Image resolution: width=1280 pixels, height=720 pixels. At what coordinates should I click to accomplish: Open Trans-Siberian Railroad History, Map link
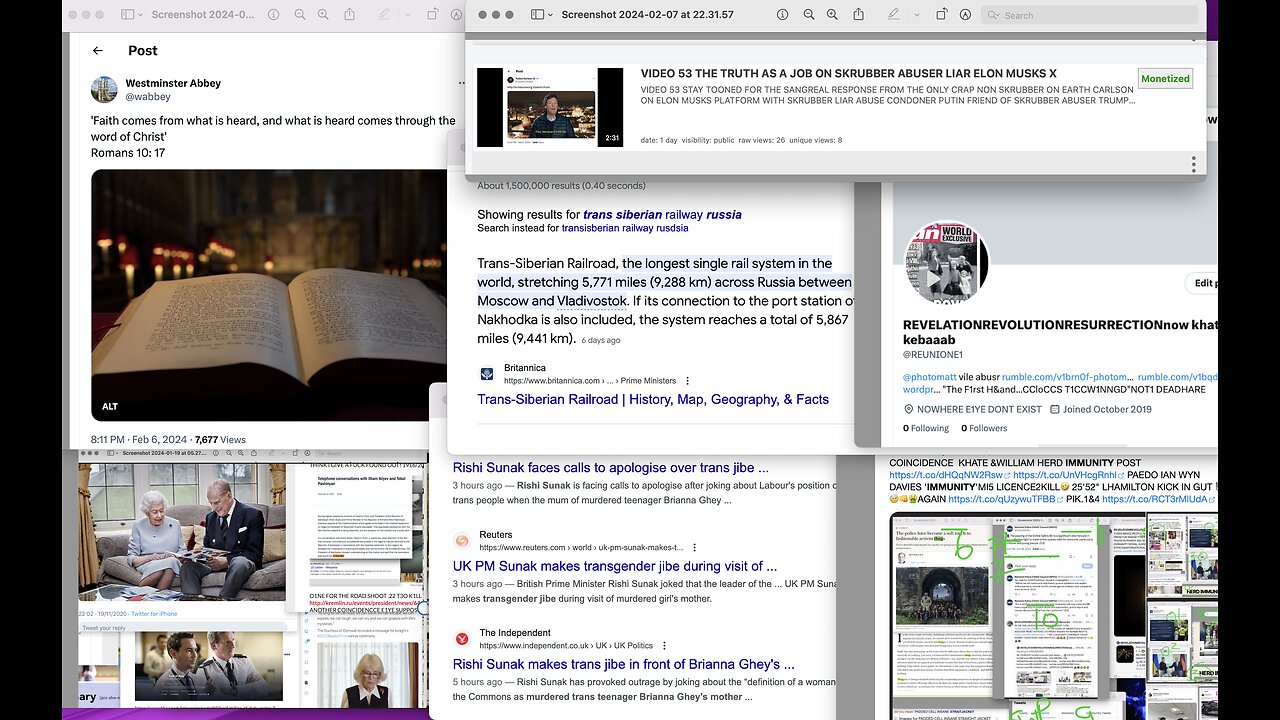653,399
